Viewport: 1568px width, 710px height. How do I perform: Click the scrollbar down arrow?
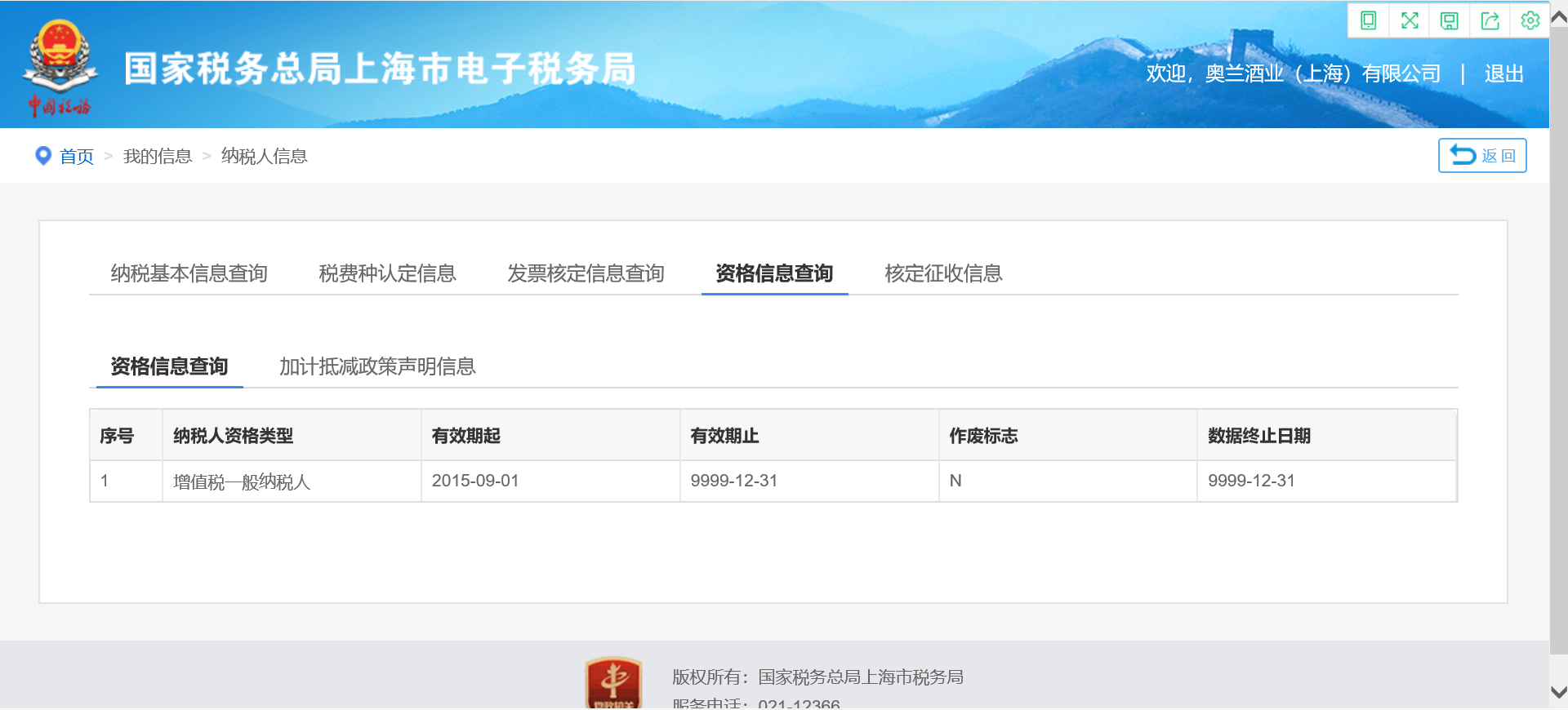tap(1558, 692)
